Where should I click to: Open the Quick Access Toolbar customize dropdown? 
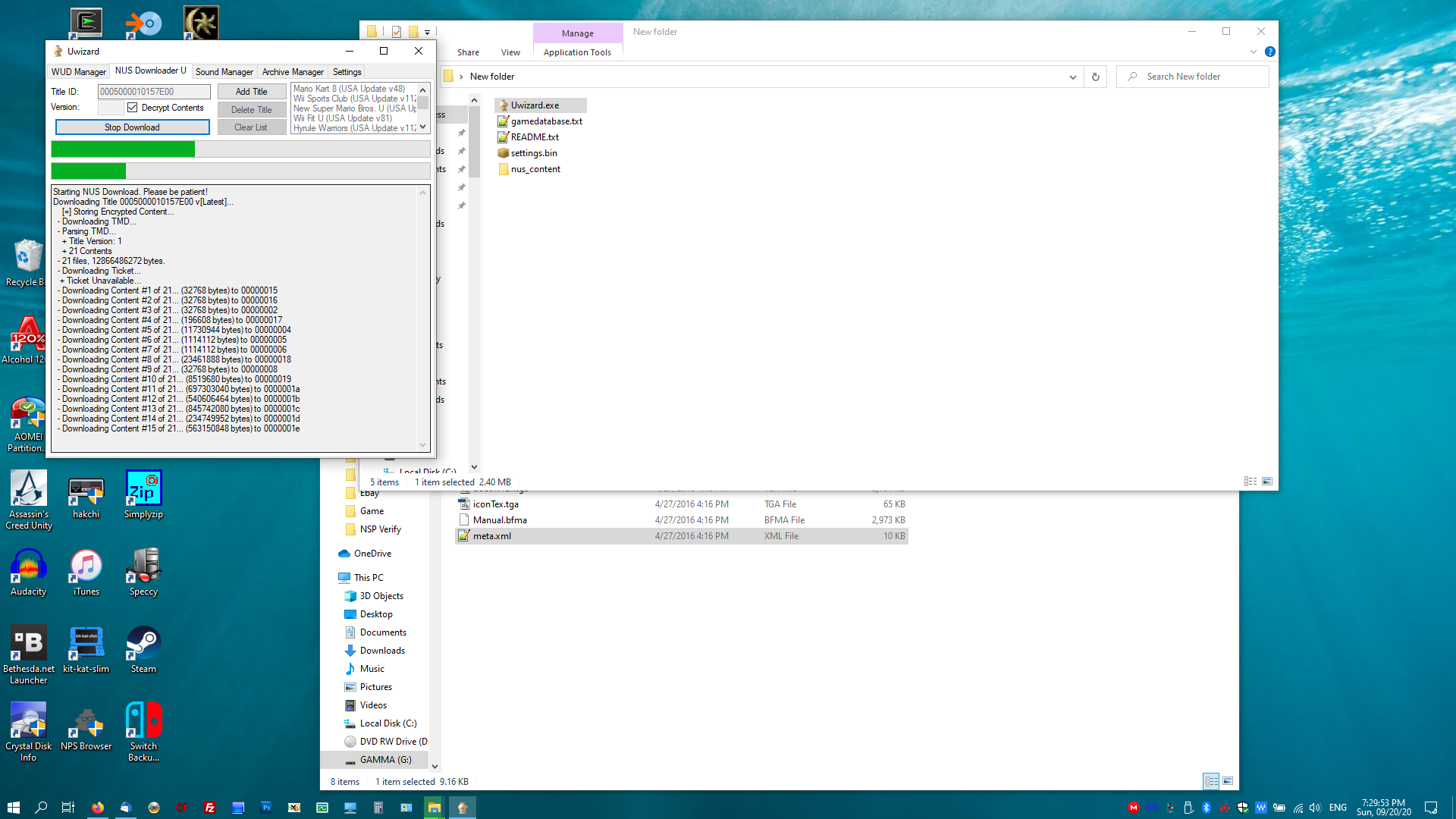[x=428, y=32]
